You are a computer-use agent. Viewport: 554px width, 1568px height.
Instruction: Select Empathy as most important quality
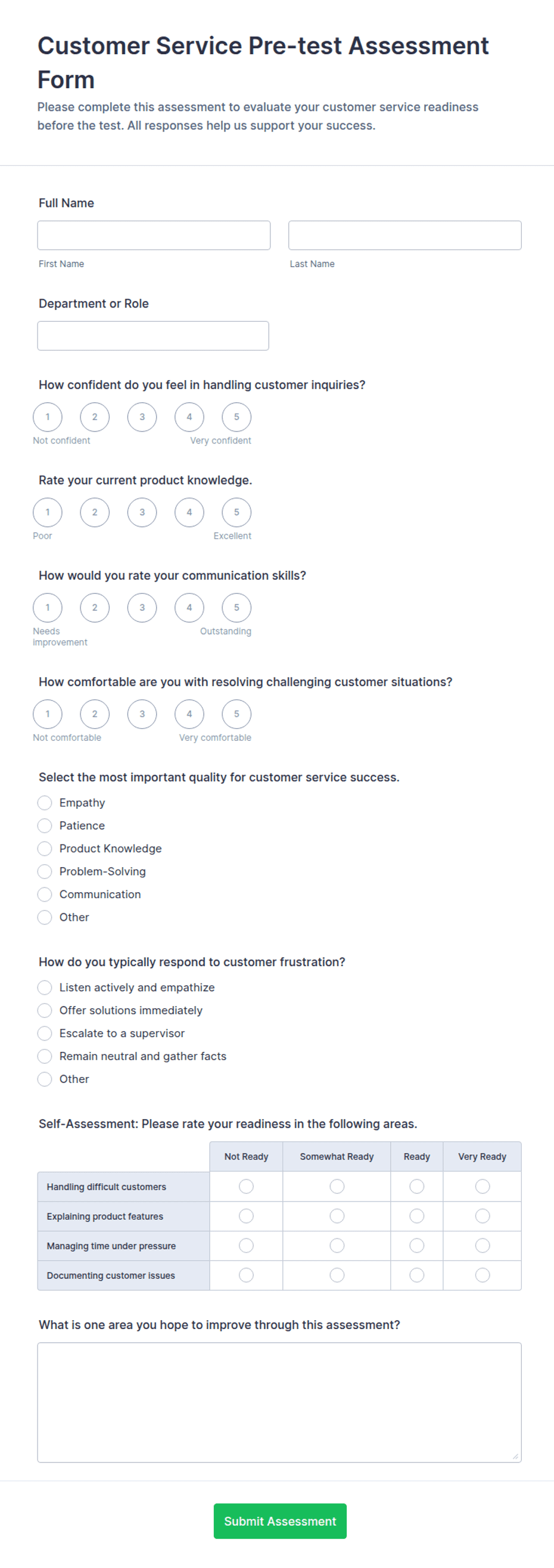[45, 802]
